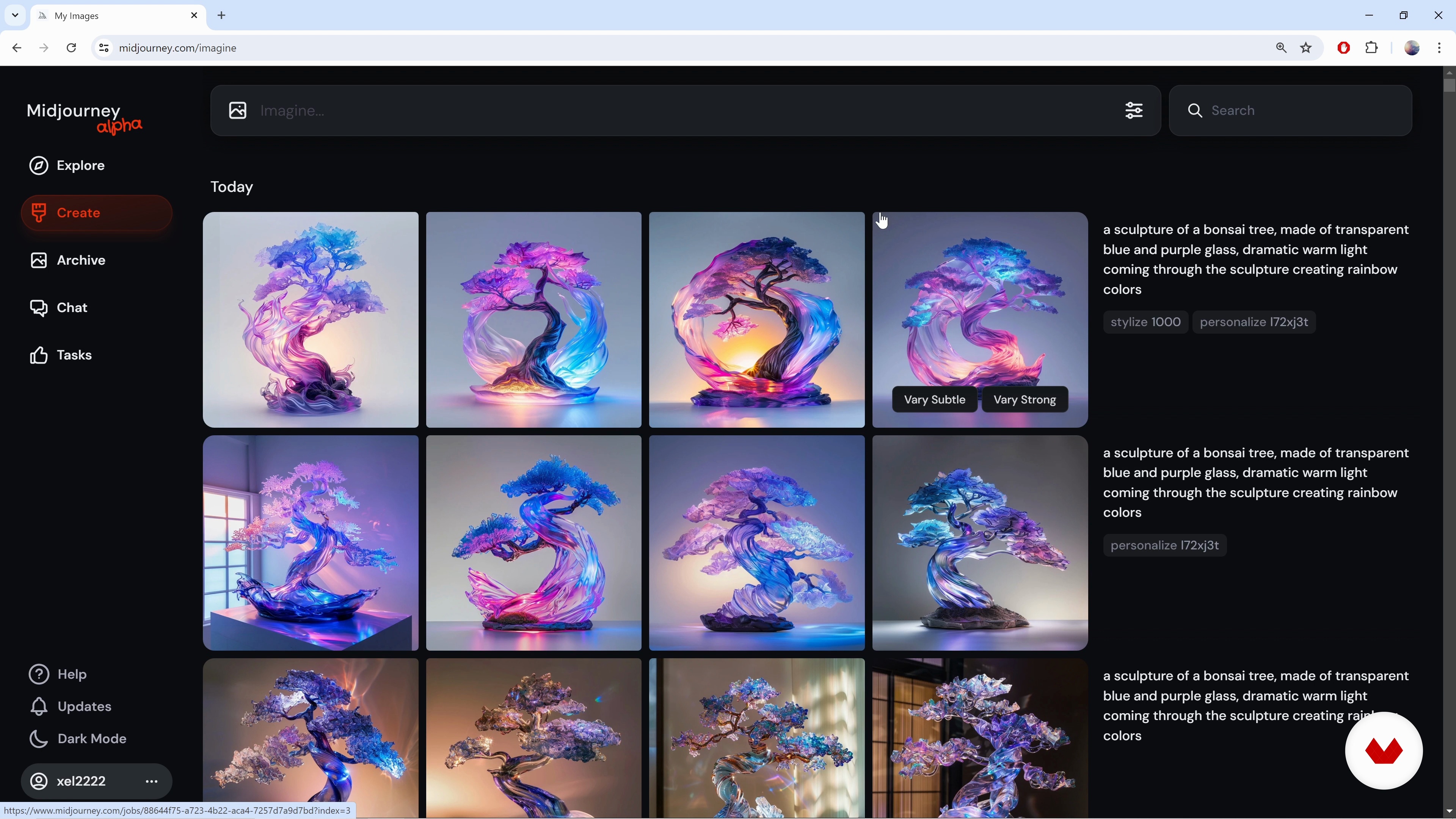
Task: Open the Extensions puzzle icon
Action: coord(1372,49)
